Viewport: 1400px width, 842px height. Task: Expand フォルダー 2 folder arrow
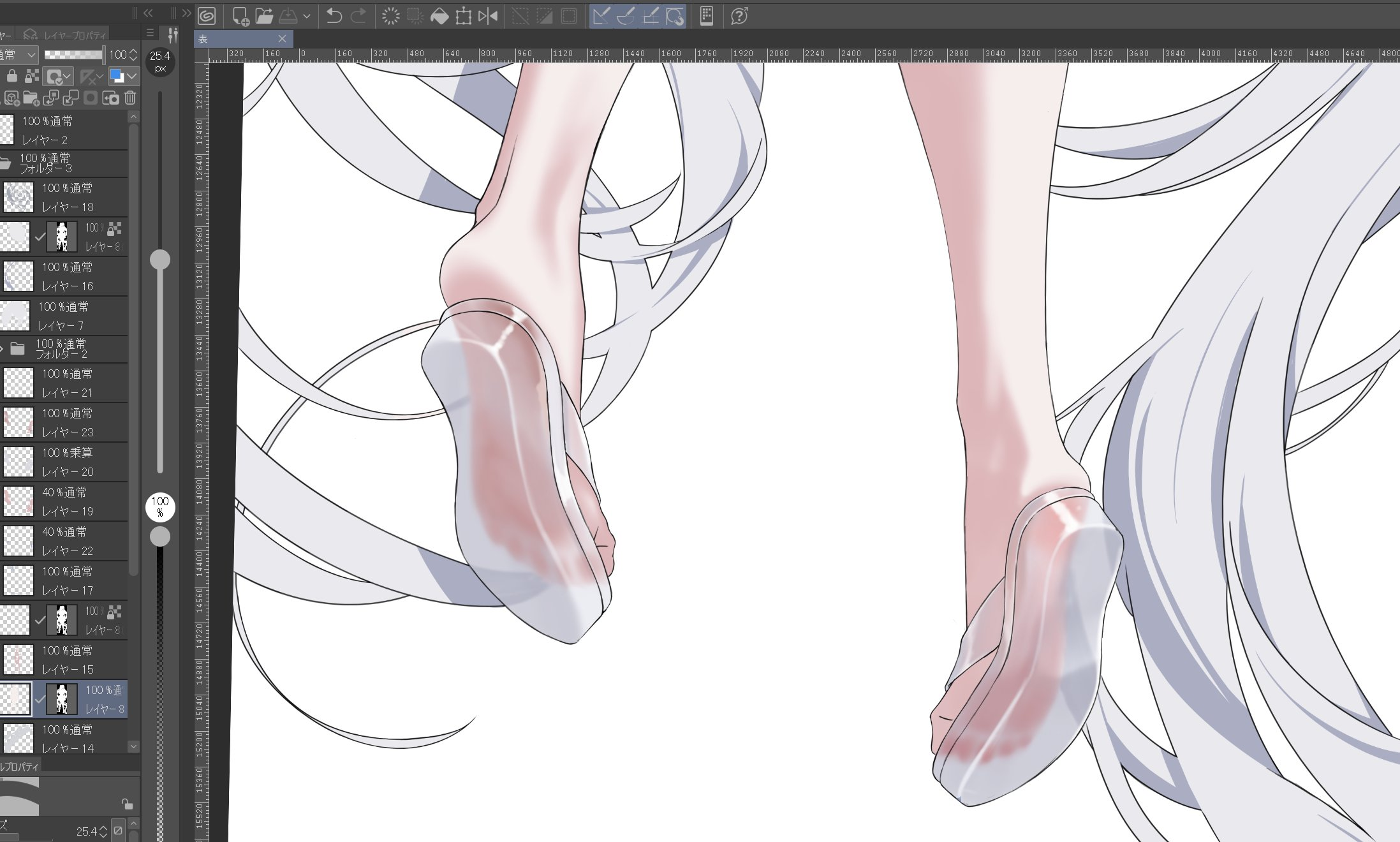point(3,349)
